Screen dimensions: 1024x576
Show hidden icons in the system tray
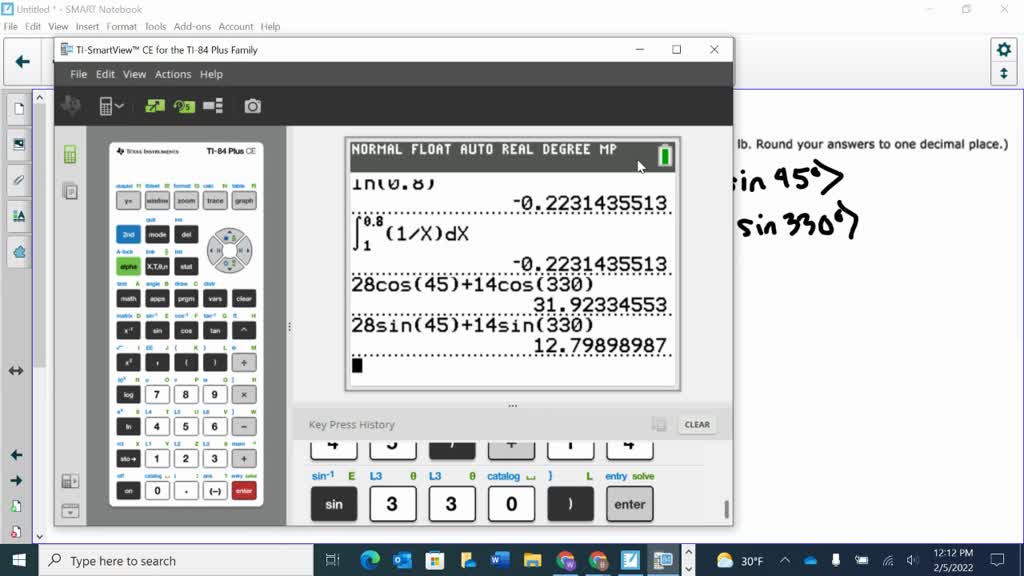tap(785, 561)
